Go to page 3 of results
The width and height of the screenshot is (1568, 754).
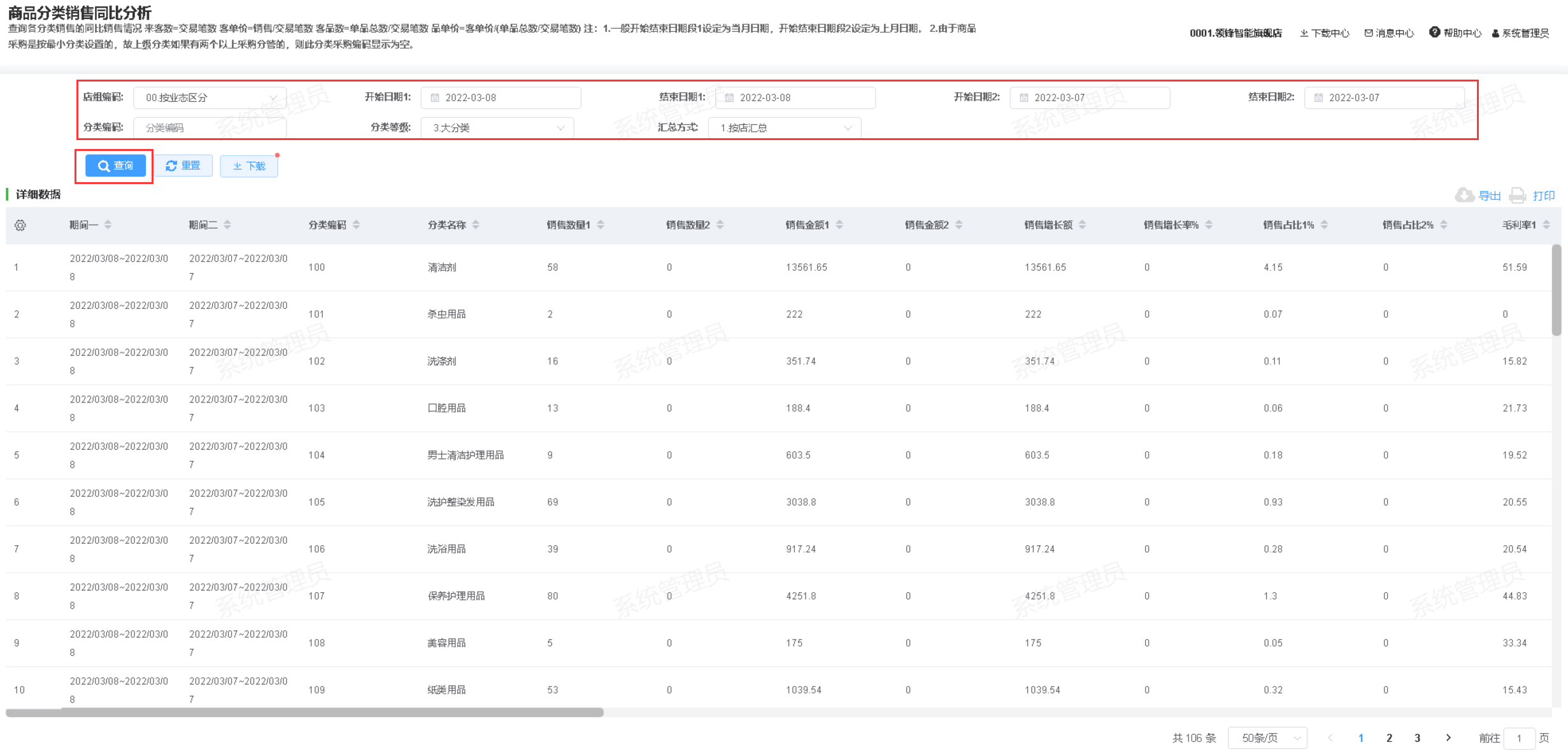[1417, 737]
